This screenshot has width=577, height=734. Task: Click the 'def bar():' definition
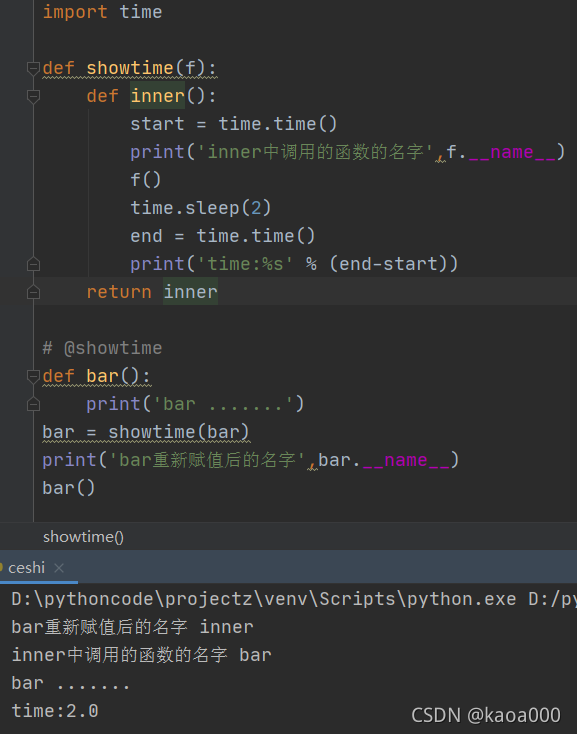[96, 376]
